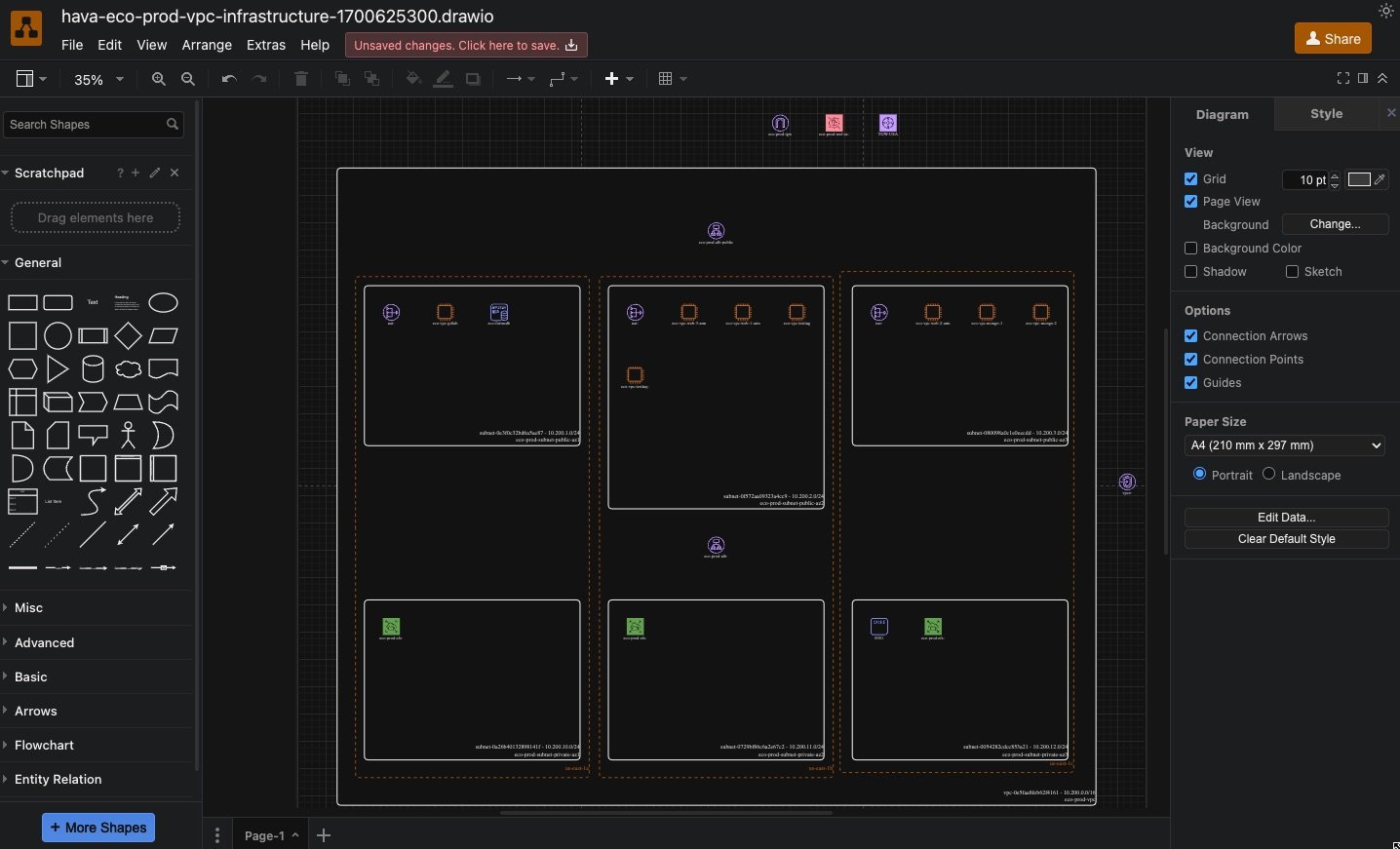Click the More Shapes button

click(97, 828)
